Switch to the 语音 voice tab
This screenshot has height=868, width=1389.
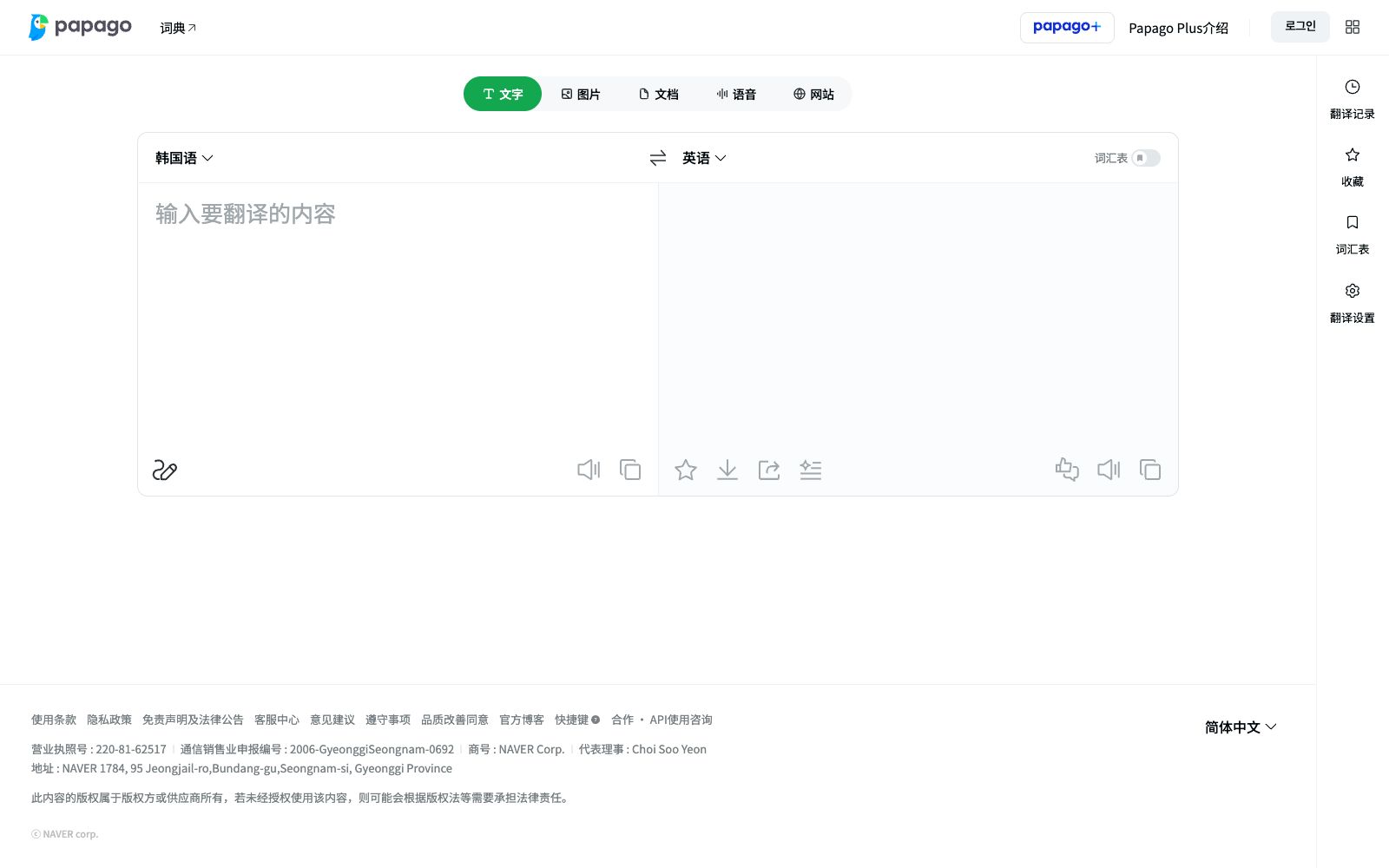click(x=736, y=94)
